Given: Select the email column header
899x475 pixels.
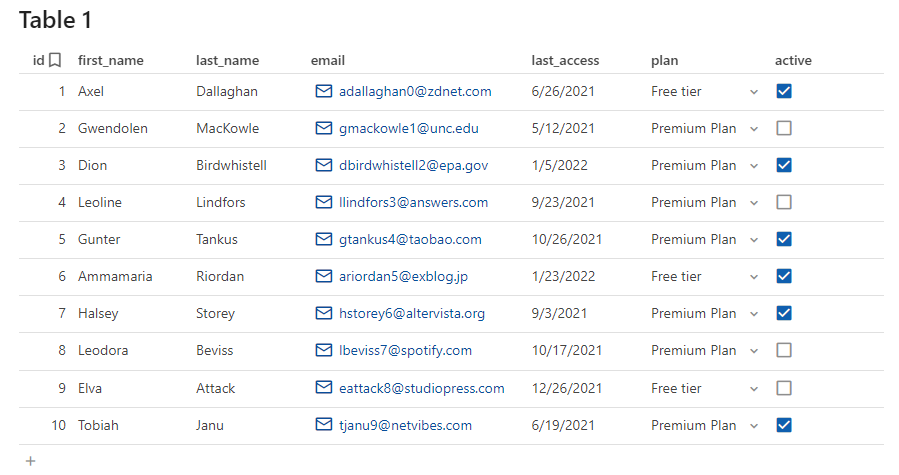Looking at the screenshot, I should coord(328,60).
